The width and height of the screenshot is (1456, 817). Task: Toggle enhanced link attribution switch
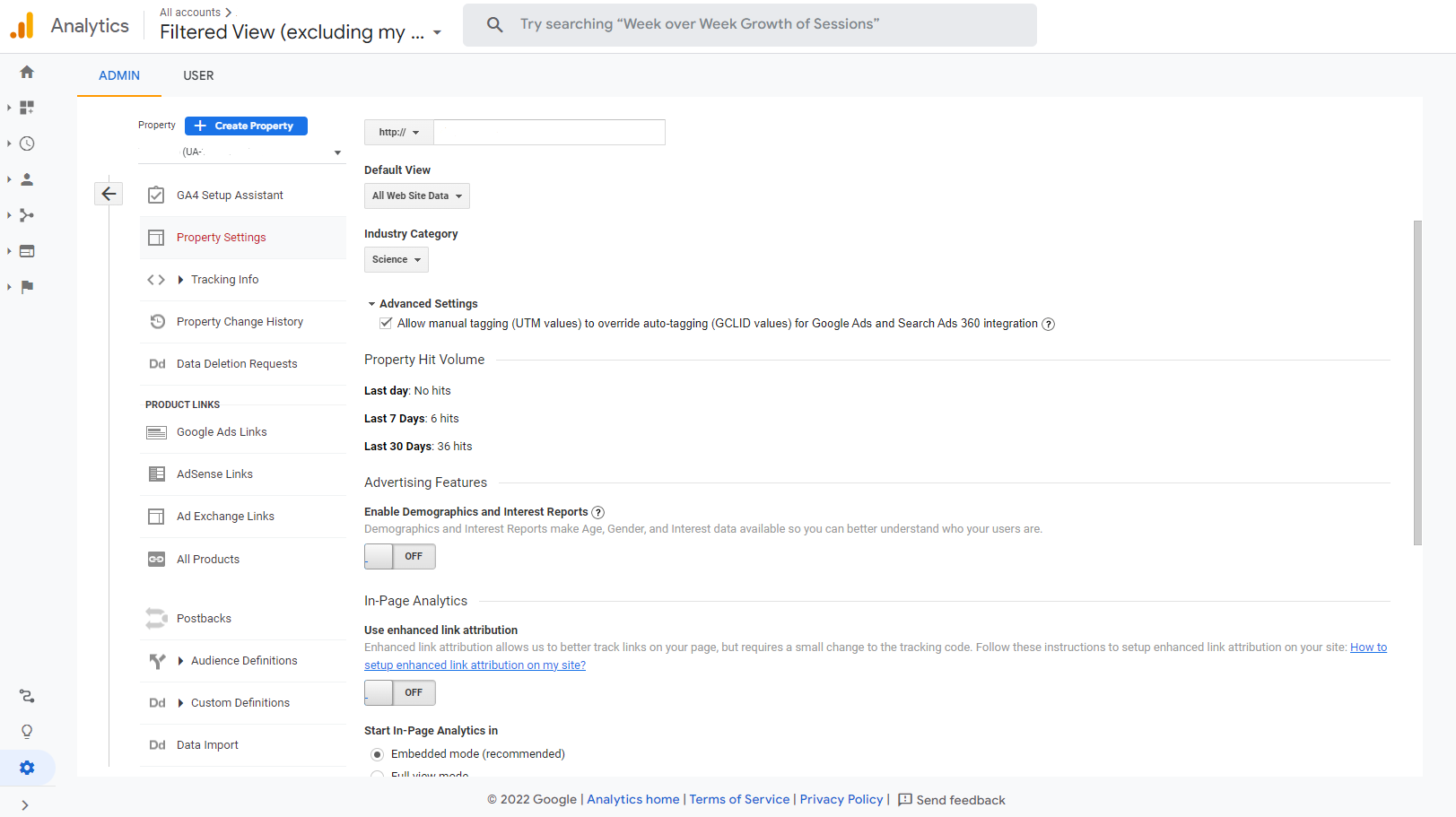400,692
